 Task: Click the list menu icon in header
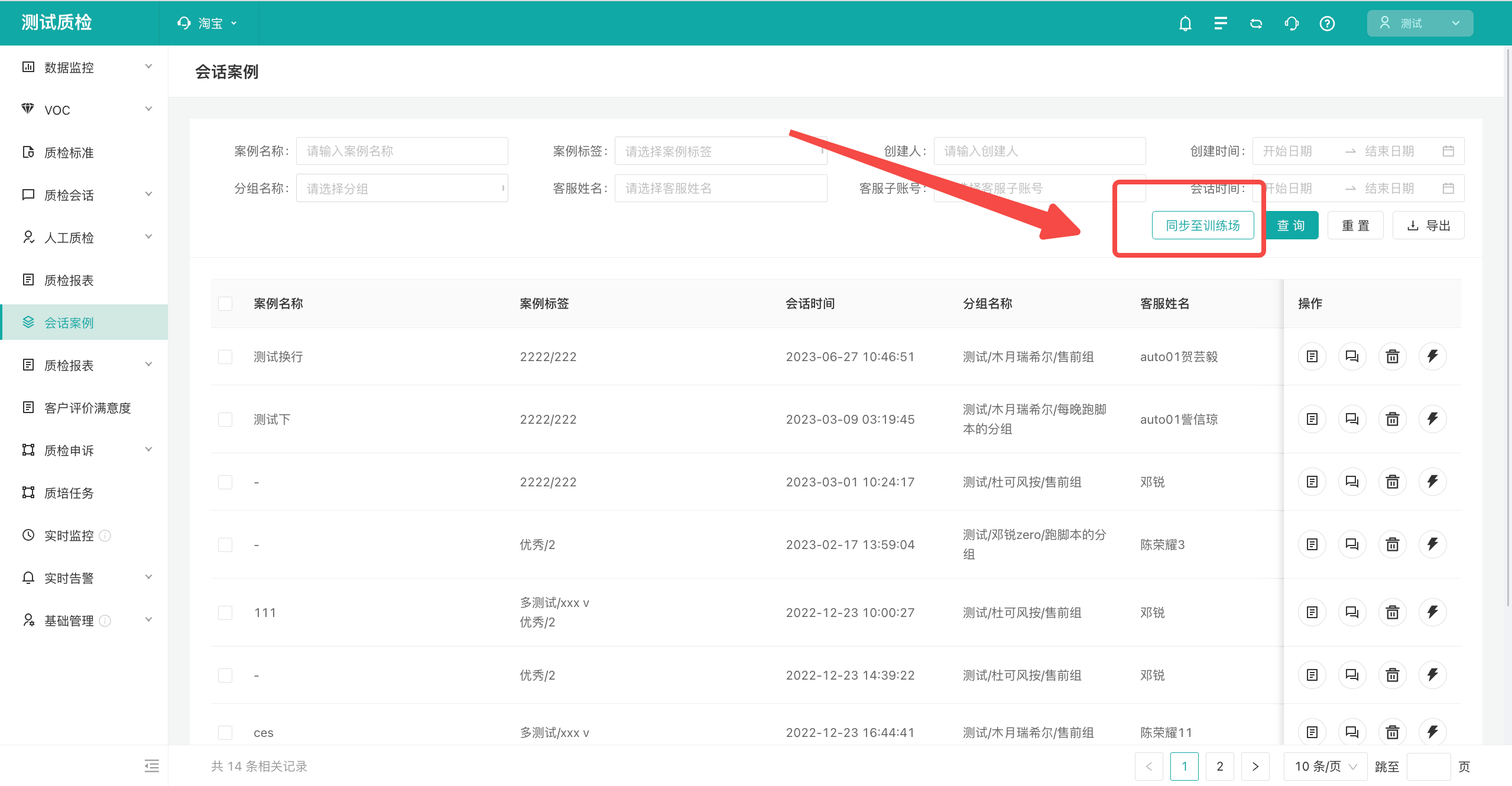pyautogui.click(x=1221, y=23)
